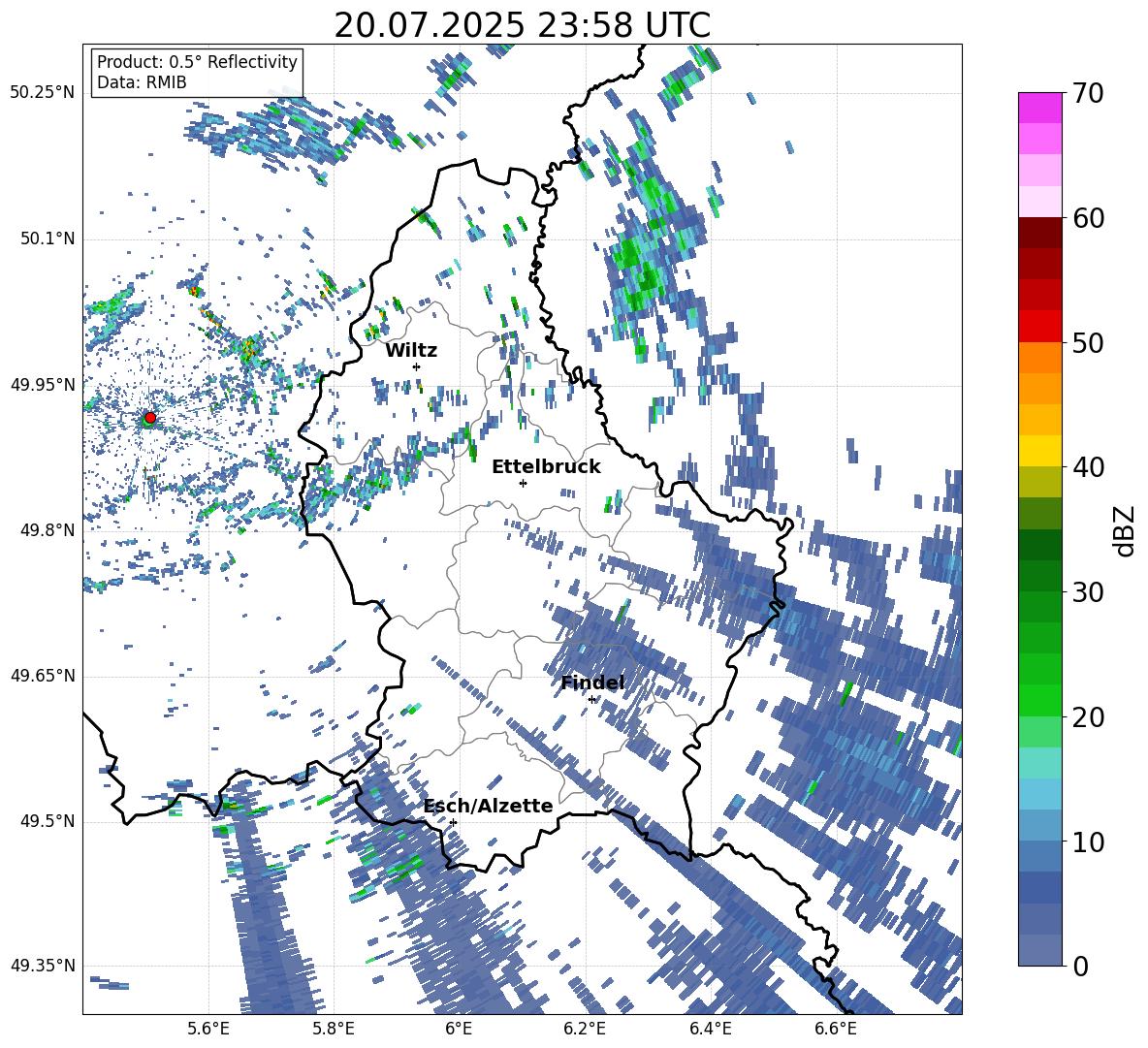Click the 60 colorbar tick label
This screenshot has height=1048, width=1148.
tap(1088, 218)
